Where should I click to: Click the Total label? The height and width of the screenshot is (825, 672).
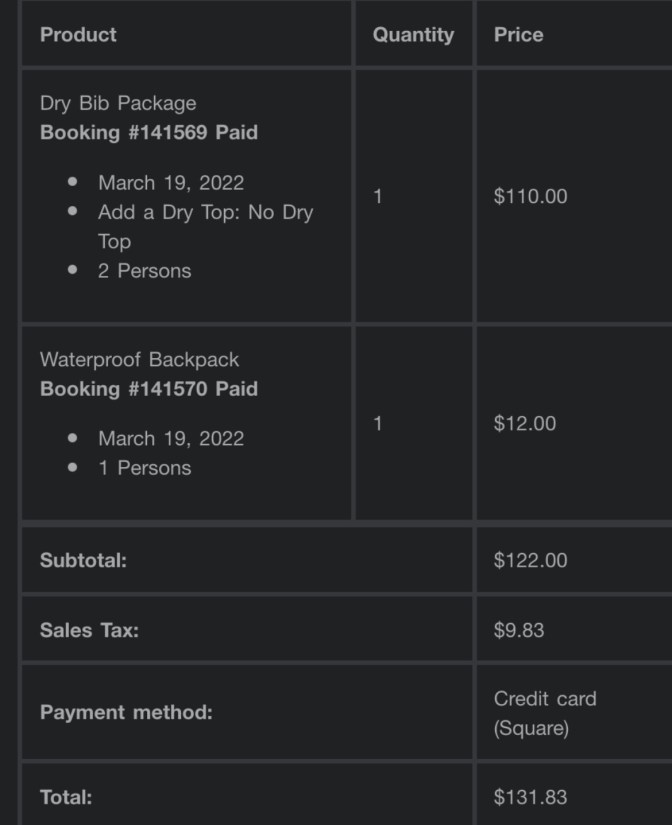click(66, 797)
